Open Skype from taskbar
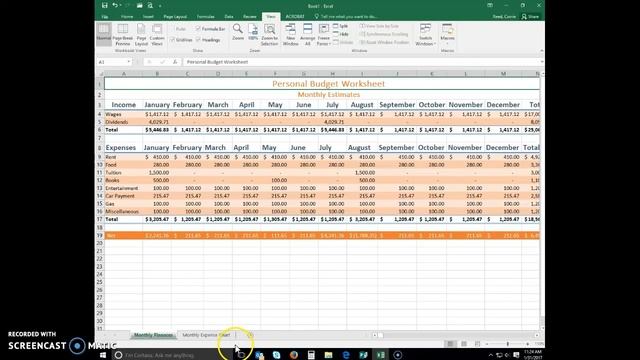This screenshot has height=360, width=640. point(276,355)
